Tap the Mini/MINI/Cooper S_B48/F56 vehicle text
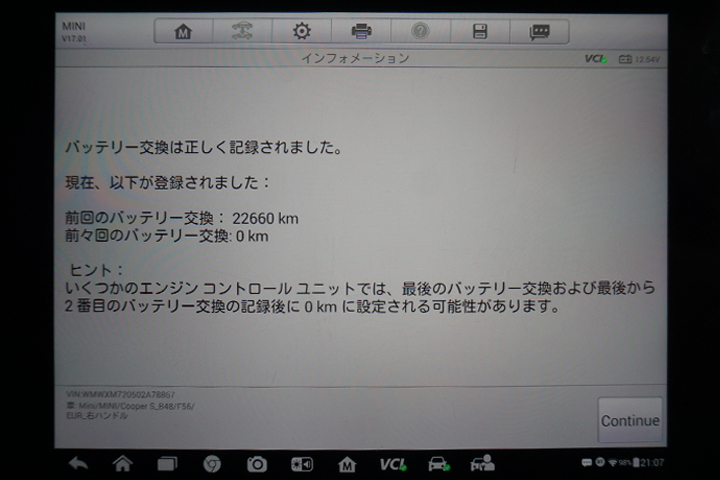 point(130,406)
